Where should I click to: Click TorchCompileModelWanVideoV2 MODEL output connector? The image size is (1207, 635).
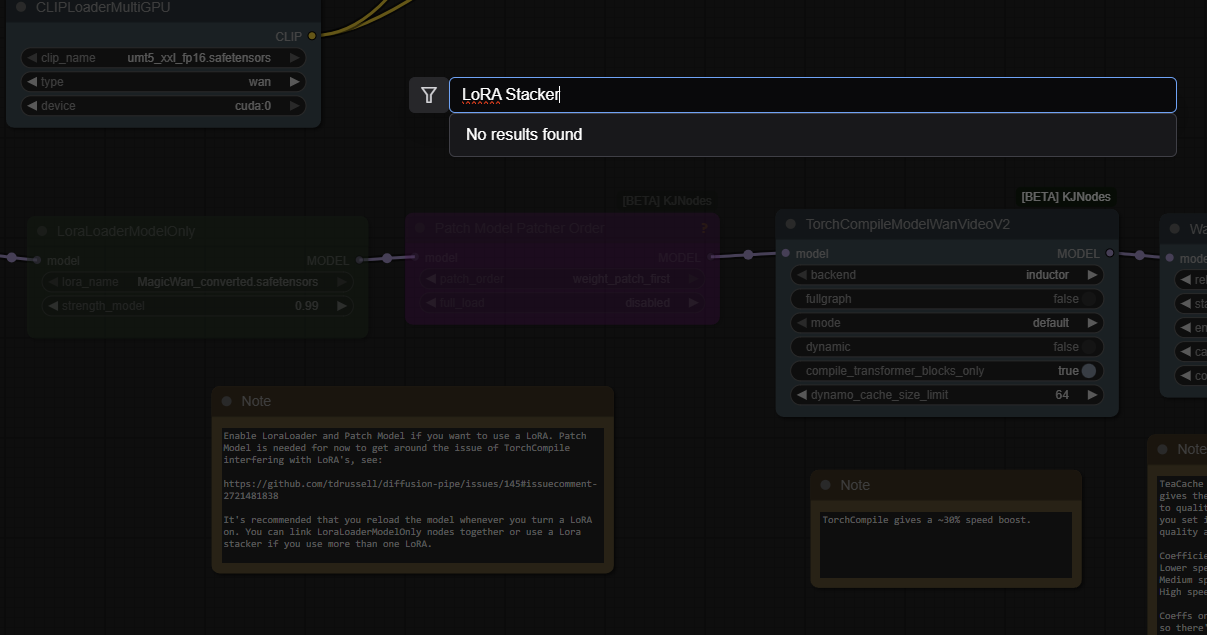(1109, 254)
